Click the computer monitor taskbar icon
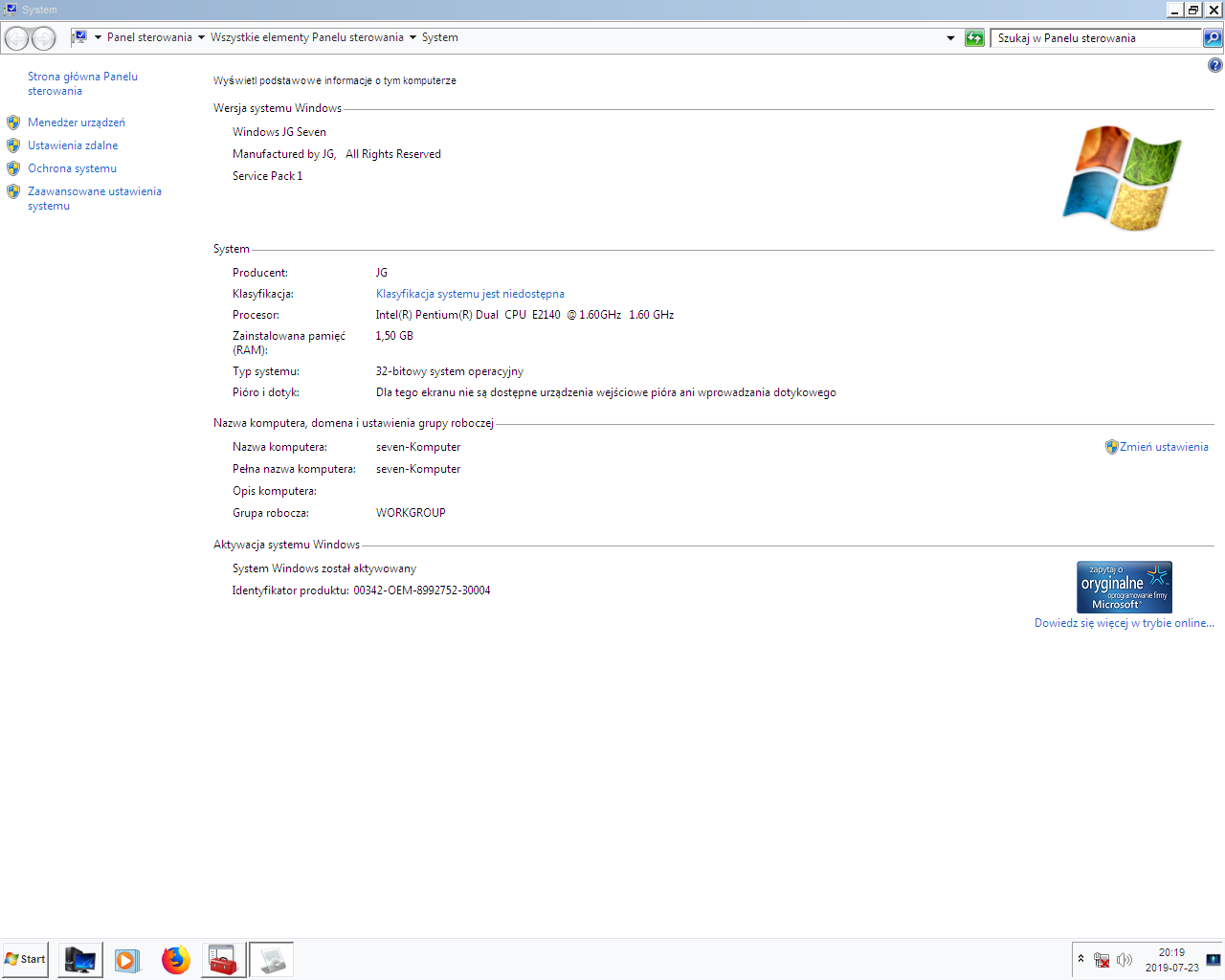The width and height of the screenshot is (1225, 980). point(80,959)
